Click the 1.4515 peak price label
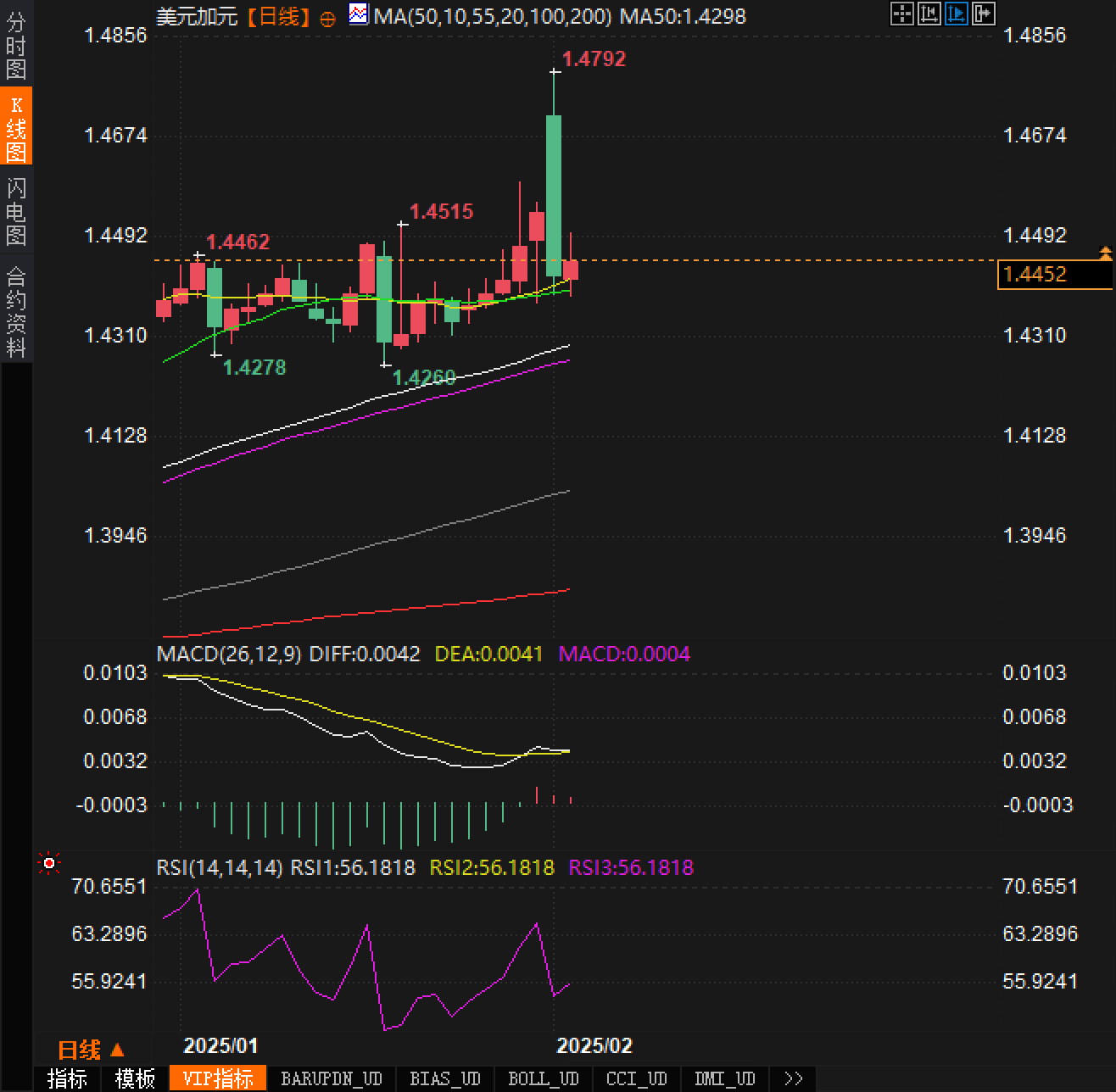 [x=441, y=211]
